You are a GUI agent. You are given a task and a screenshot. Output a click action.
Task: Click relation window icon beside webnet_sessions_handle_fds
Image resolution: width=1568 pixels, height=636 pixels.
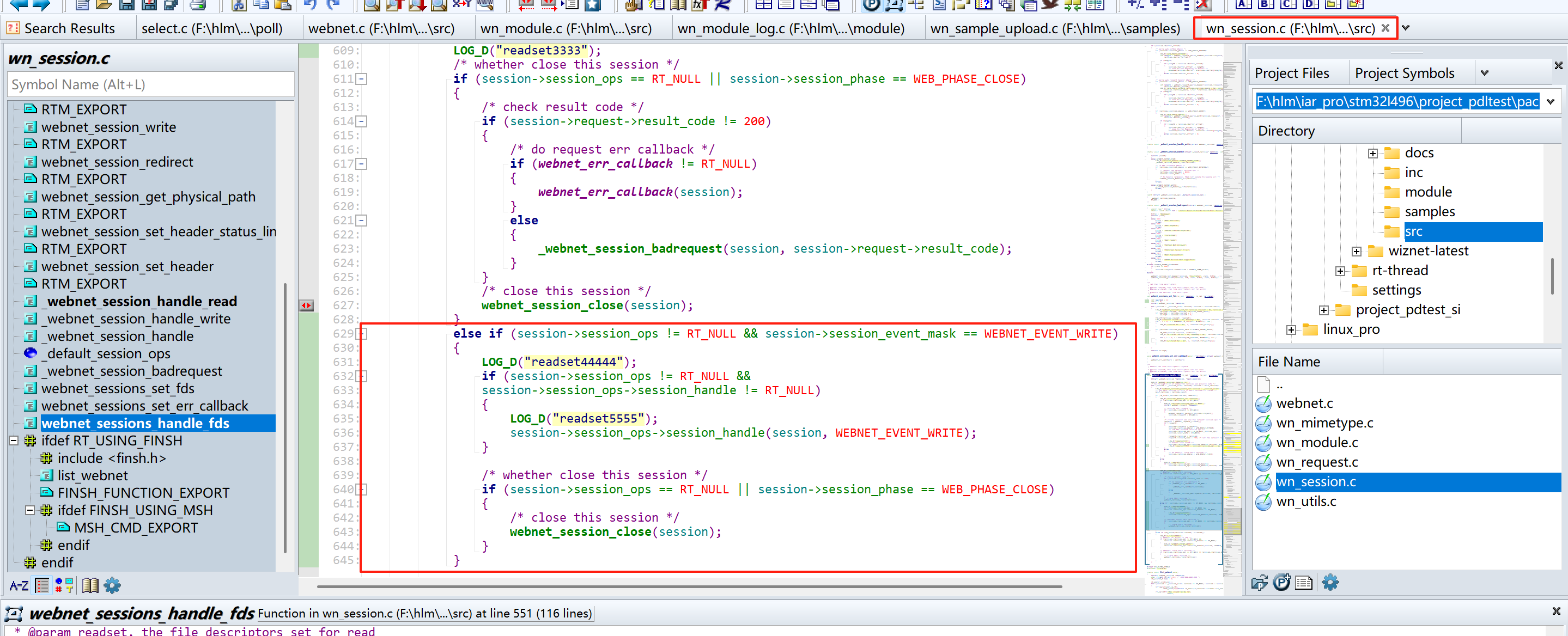point(14,614)
